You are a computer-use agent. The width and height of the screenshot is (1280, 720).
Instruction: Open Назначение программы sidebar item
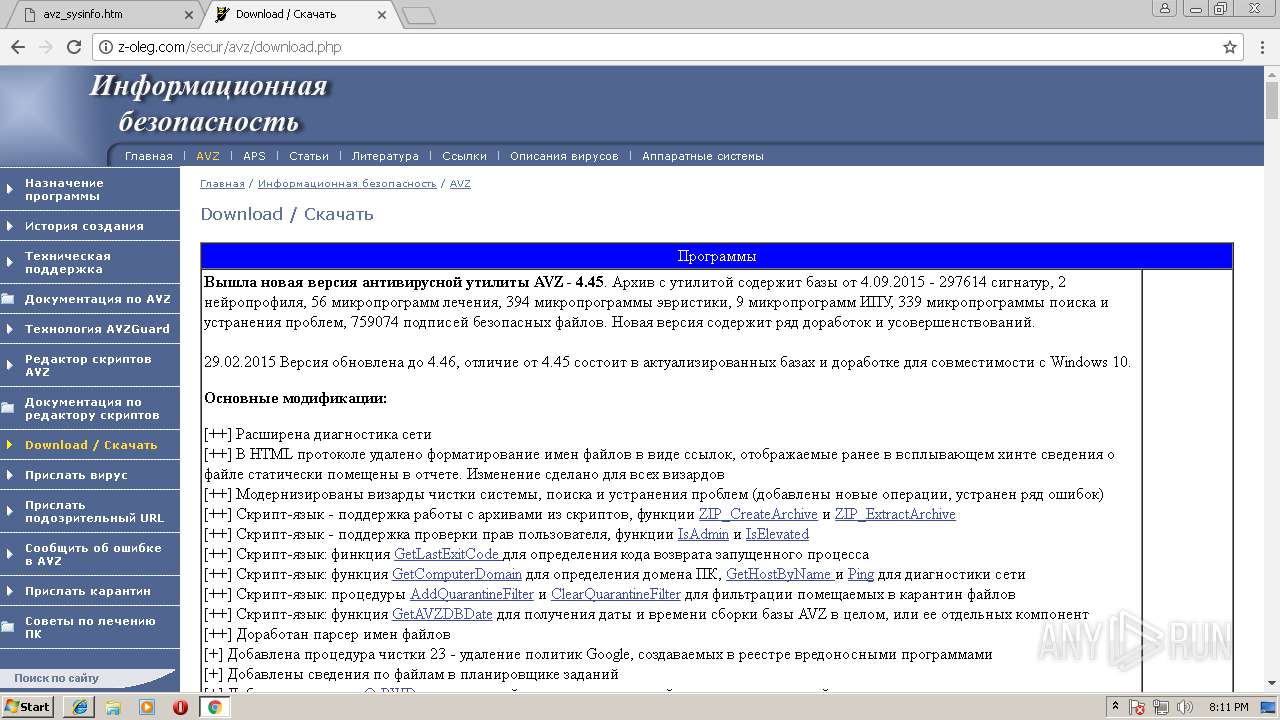pos(90,190)
